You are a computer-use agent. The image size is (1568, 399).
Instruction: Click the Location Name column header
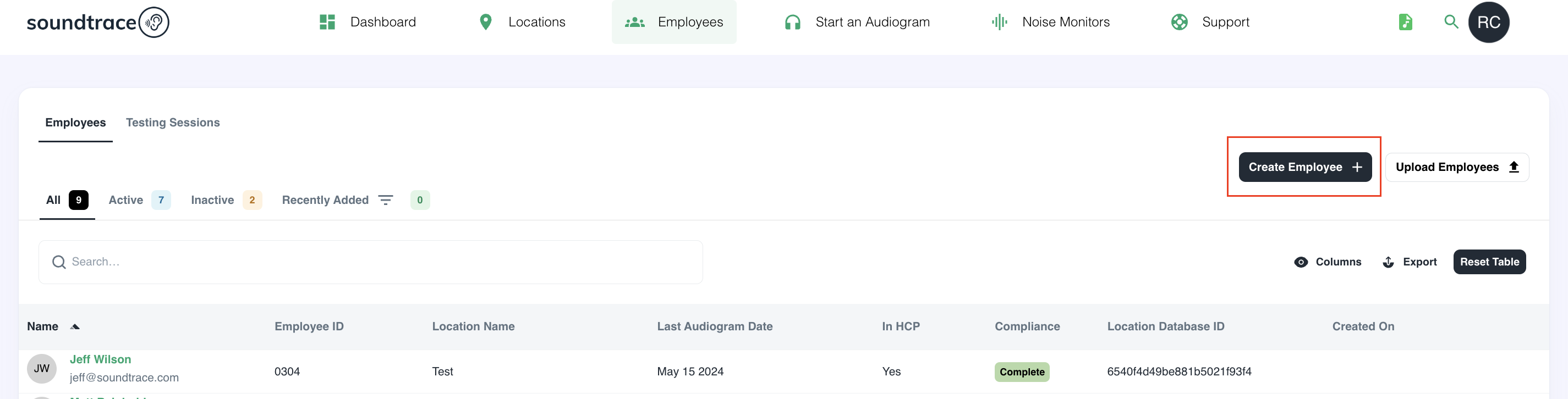pos(474,326)
